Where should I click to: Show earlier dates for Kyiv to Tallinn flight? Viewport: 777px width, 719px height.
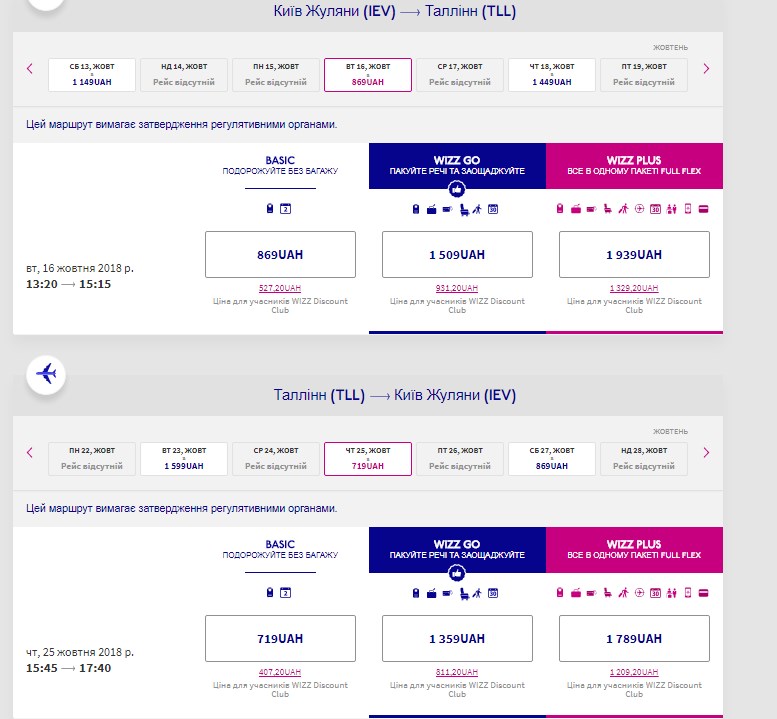click(x=30, y=69)
